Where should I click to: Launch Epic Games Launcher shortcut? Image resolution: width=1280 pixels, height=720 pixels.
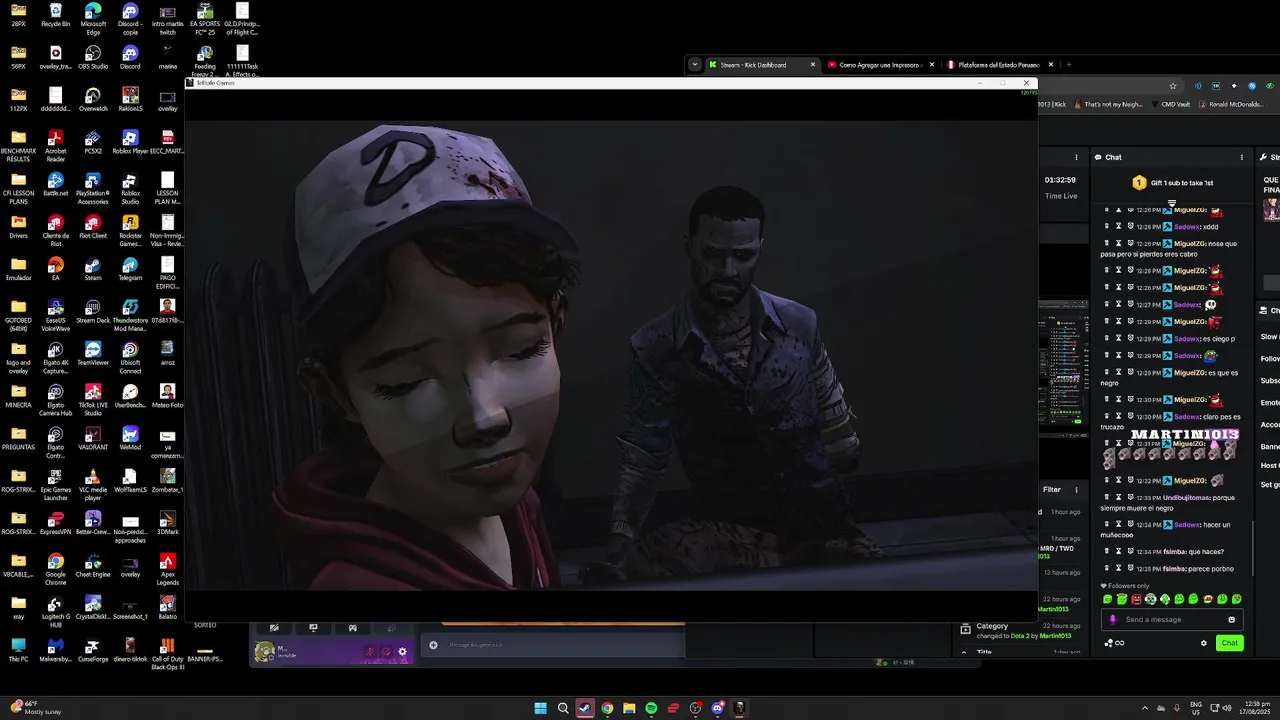[55, 484]
